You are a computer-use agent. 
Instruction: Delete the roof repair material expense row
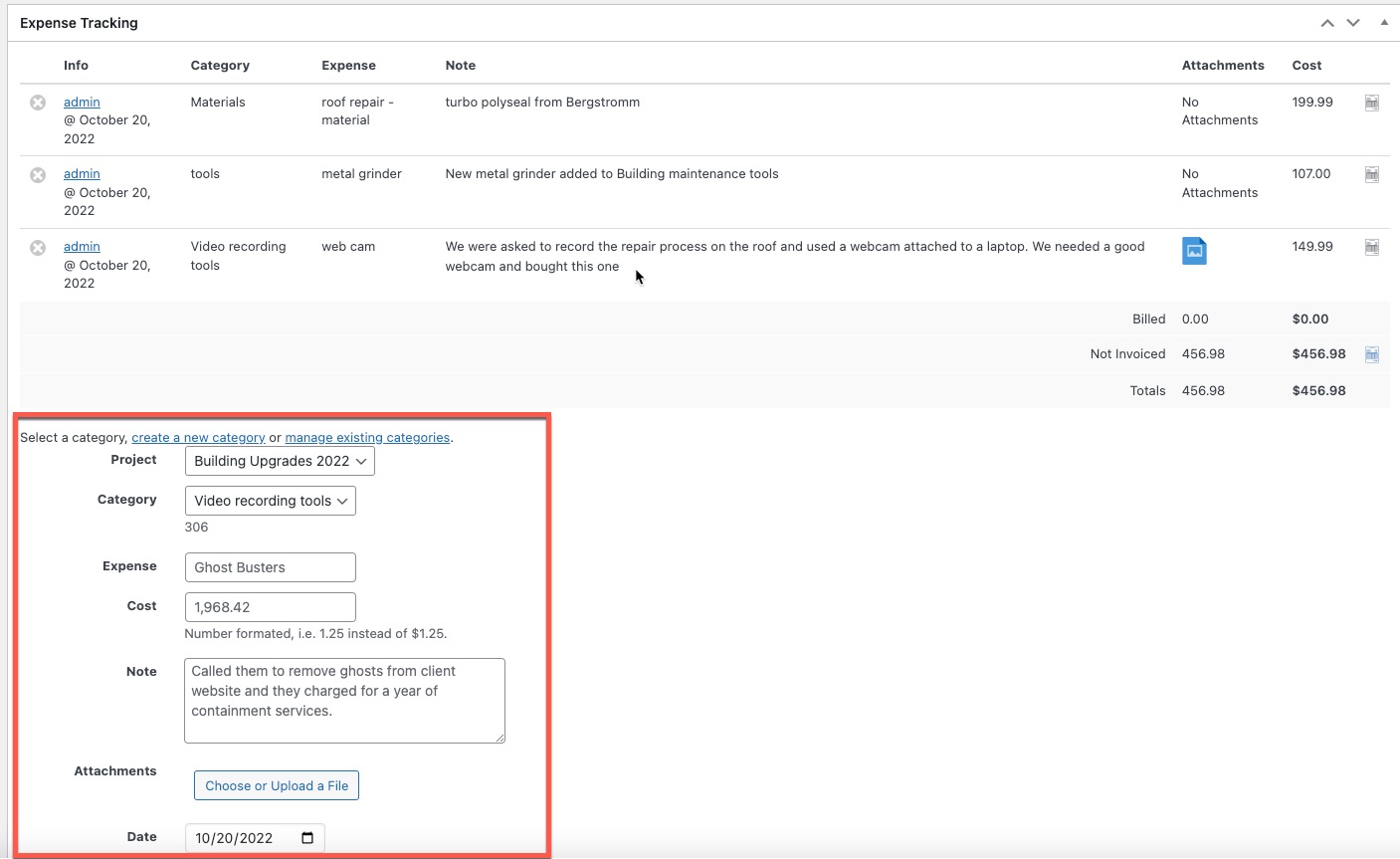38,103
